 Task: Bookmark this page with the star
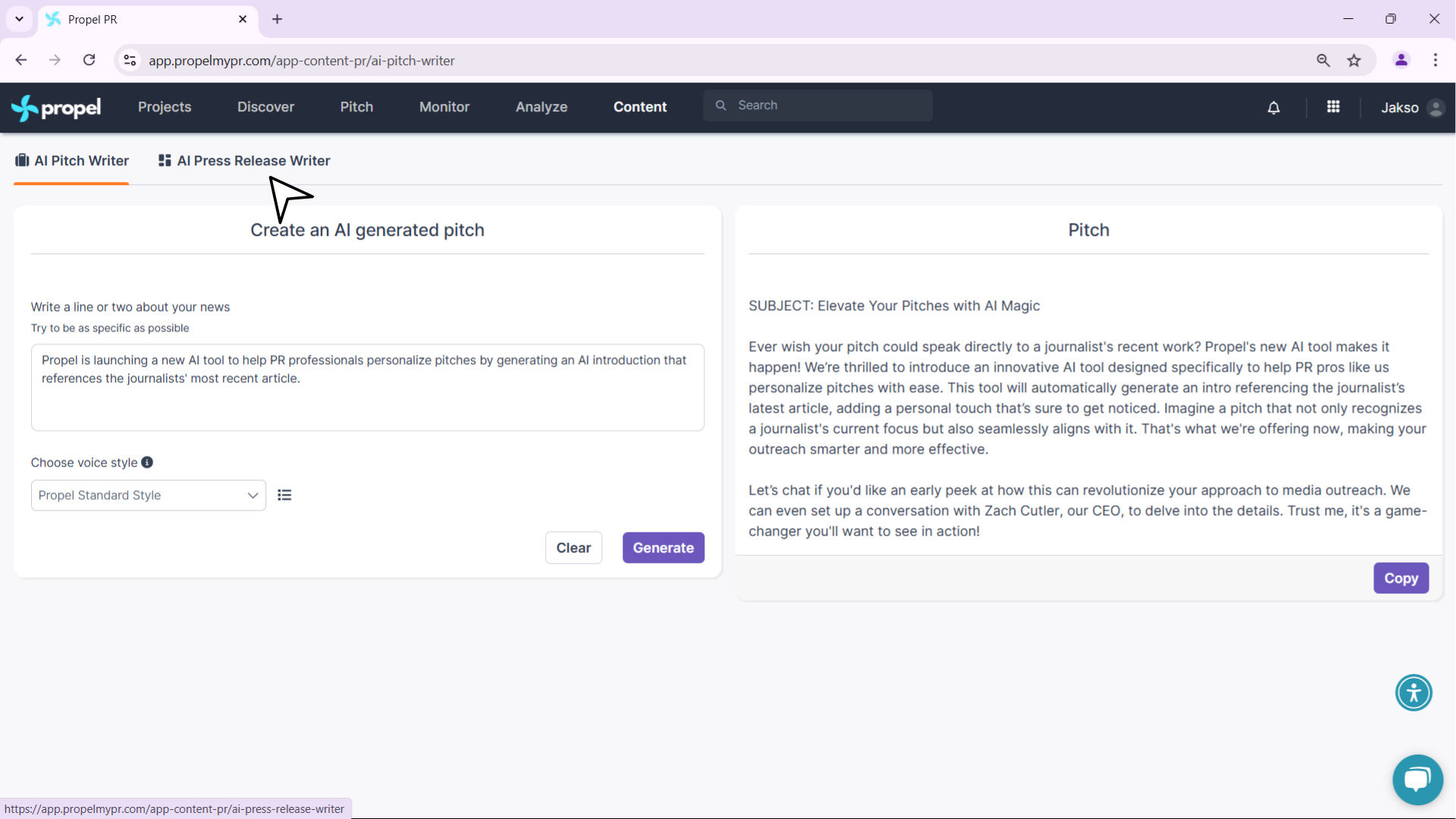click(x=1354, y=60)
